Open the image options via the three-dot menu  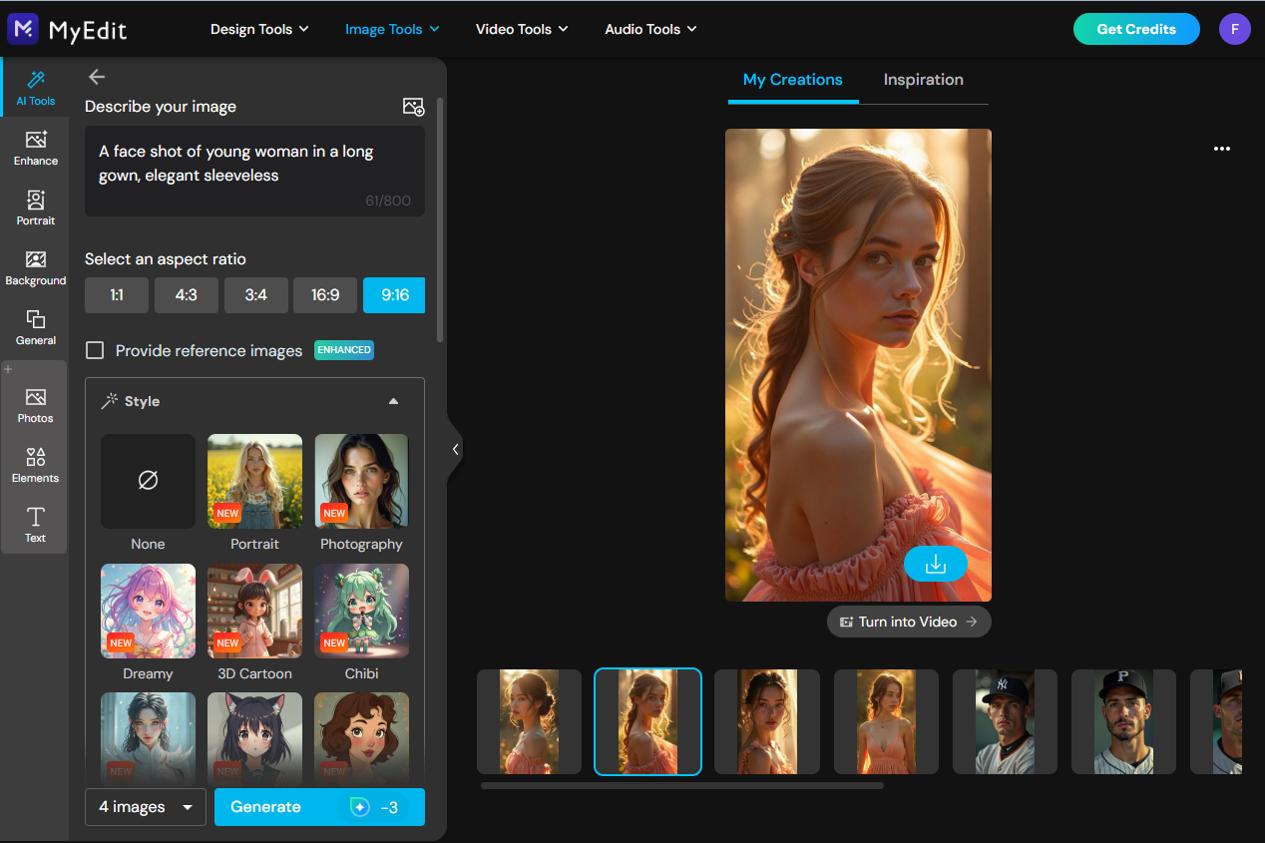(1221, 148)
